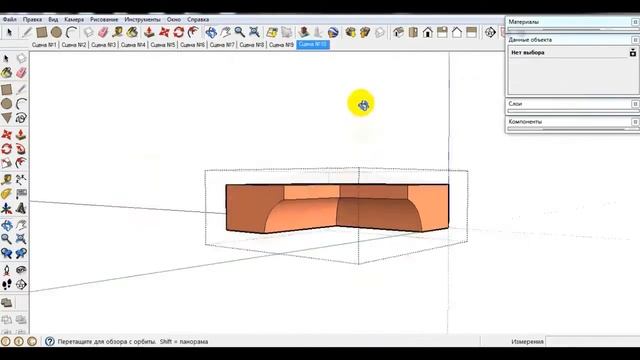
Task: Activate the Arc tool in top toolbar
Action: tap(71, 32)
